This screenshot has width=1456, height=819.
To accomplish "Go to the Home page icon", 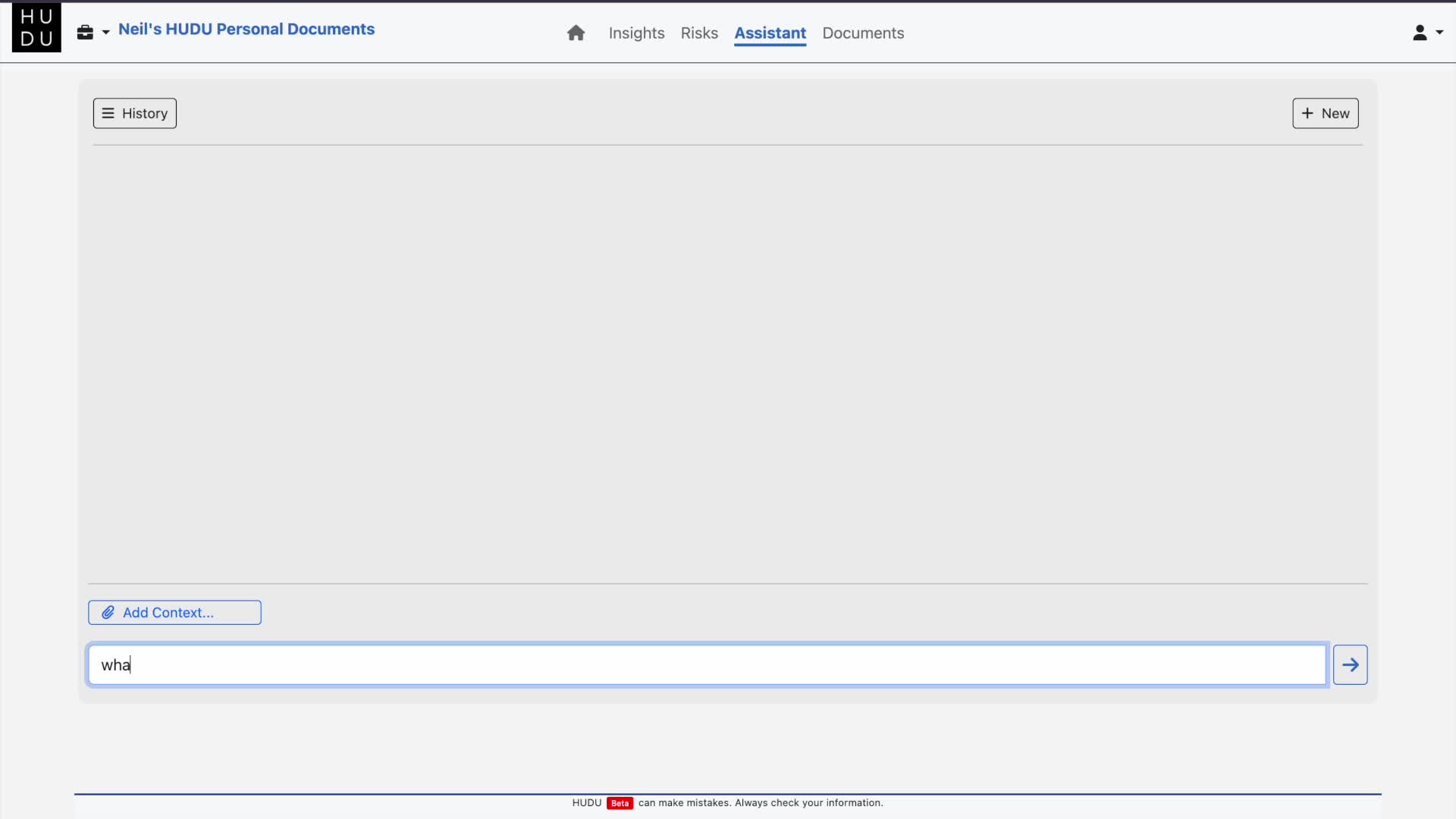I will (x=576, y=33).
